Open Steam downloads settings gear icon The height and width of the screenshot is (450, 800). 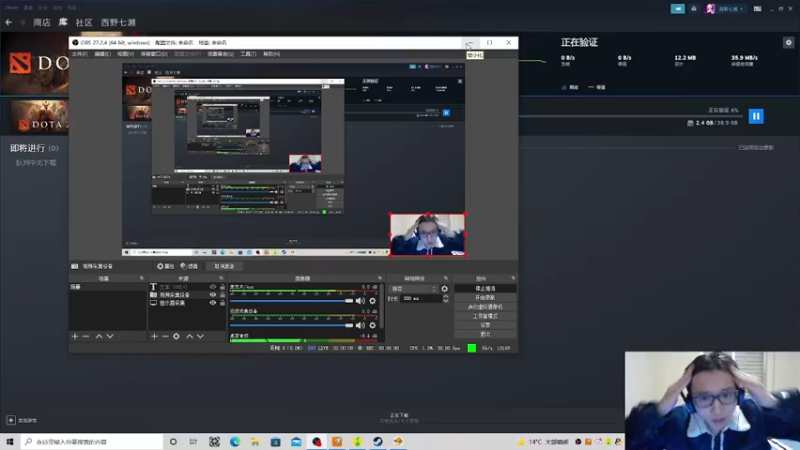(789, 42)
